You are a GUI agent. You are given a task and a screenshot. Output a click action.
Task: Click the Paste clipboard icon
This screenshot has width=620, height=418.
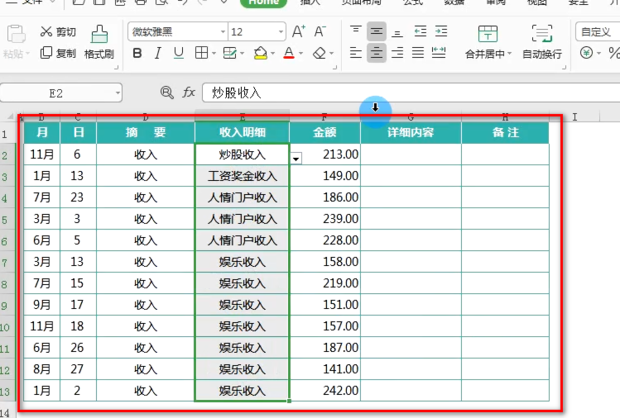pos(16,34)
